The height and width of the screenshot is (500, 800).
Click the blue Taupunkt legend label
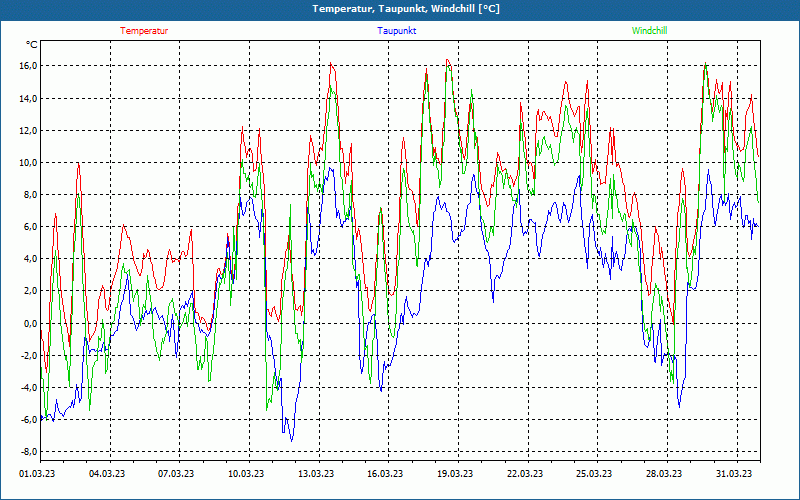396,31
